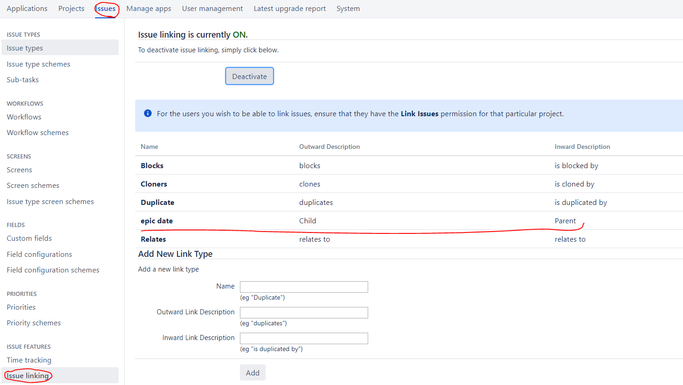This screenshot has height=385, width=683.
Task: Click the blue info icon in banner
Action: (148, 113)
